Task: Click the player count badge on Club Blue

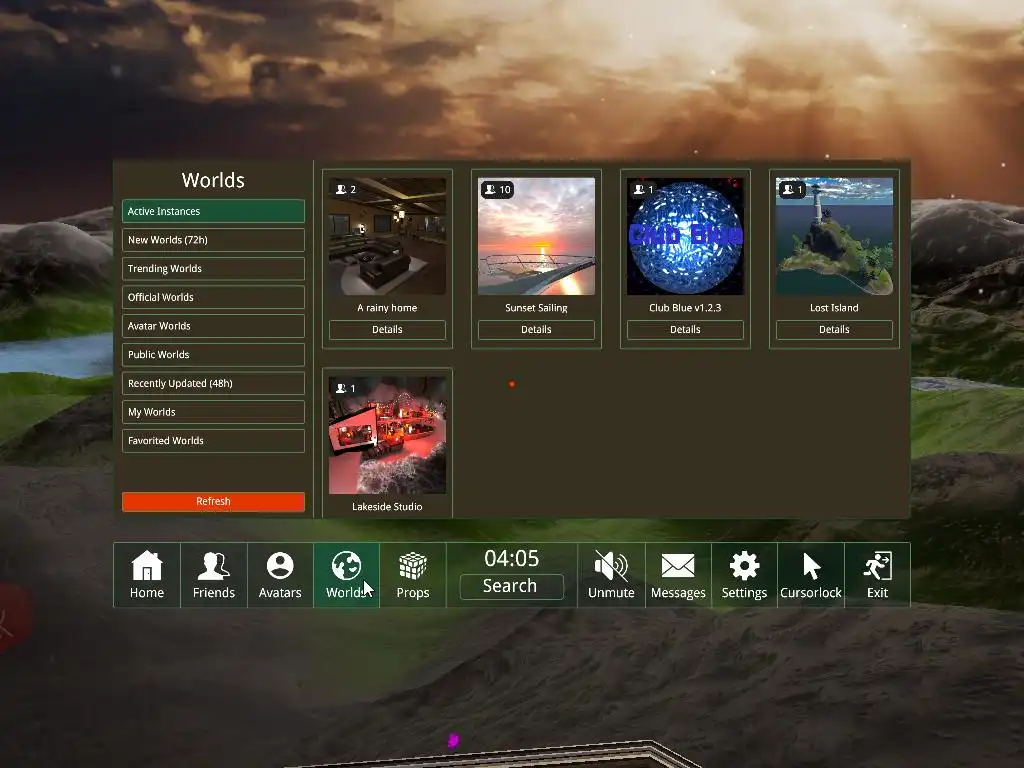Action: [x=643, y=190]
